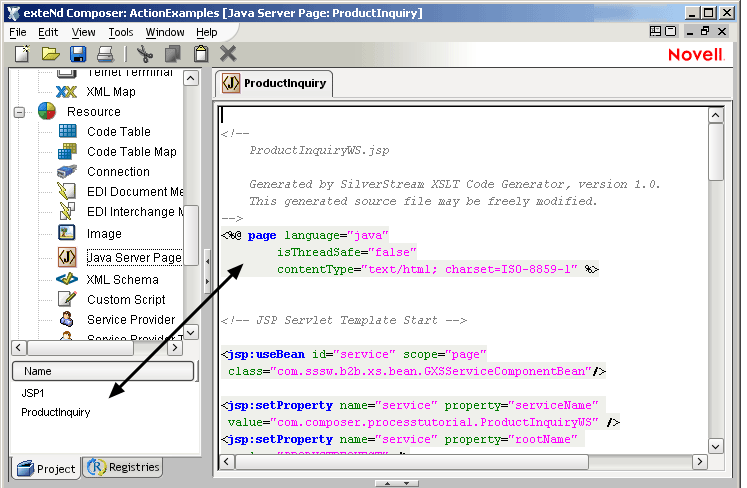The image size is (747, 488).
Task: Select Service Provider tree item
Action: pos(131,320)
